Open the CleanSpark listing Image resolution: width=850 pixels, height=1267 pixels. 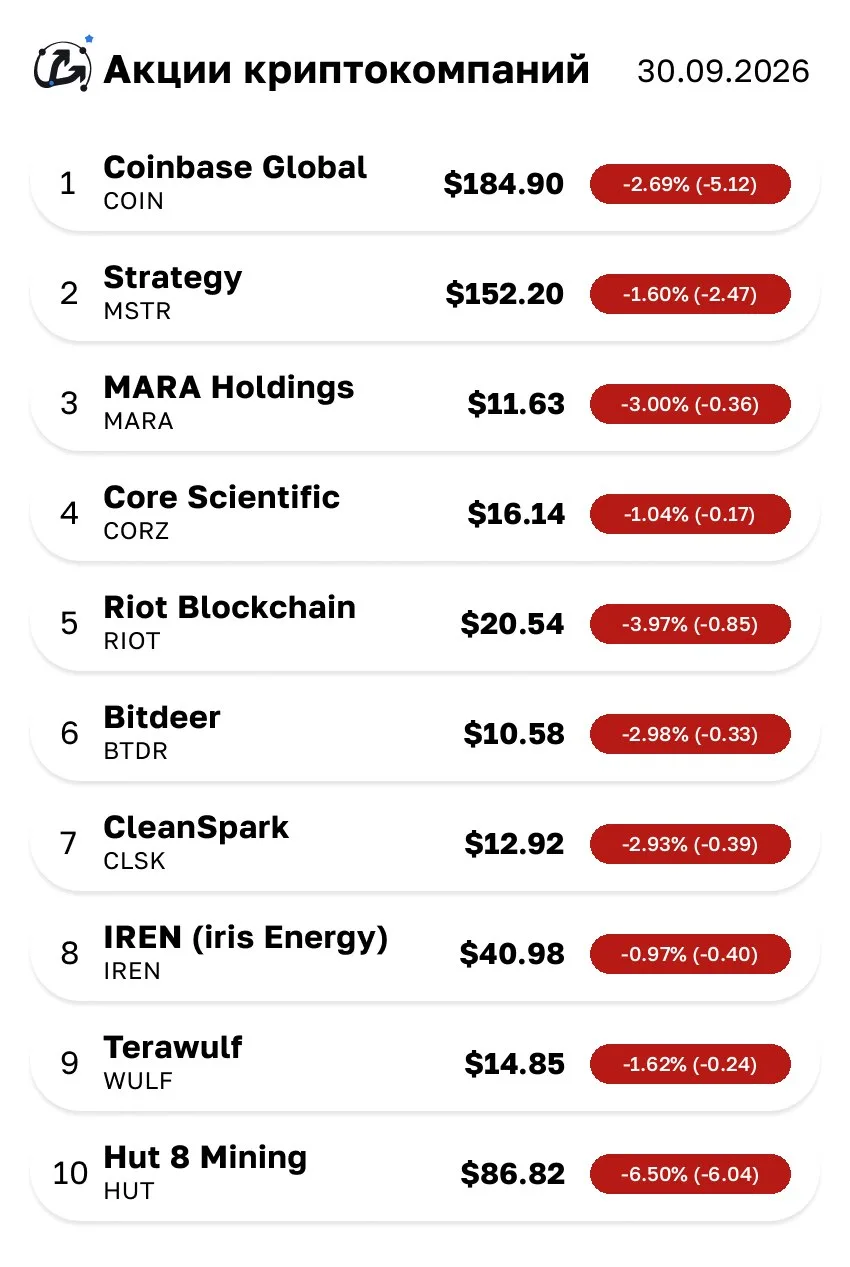coord(425,844)
